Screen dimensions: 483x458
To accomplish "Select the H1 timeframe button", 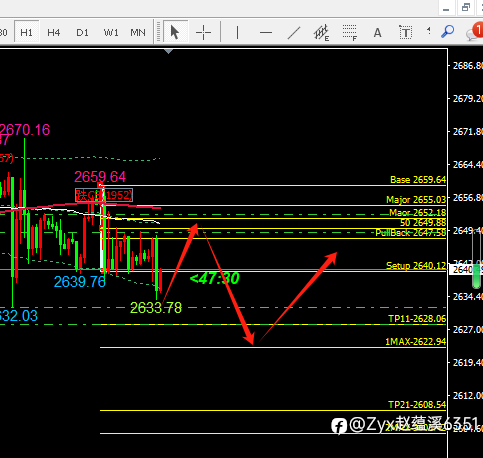I will click(x=27, y=32).
